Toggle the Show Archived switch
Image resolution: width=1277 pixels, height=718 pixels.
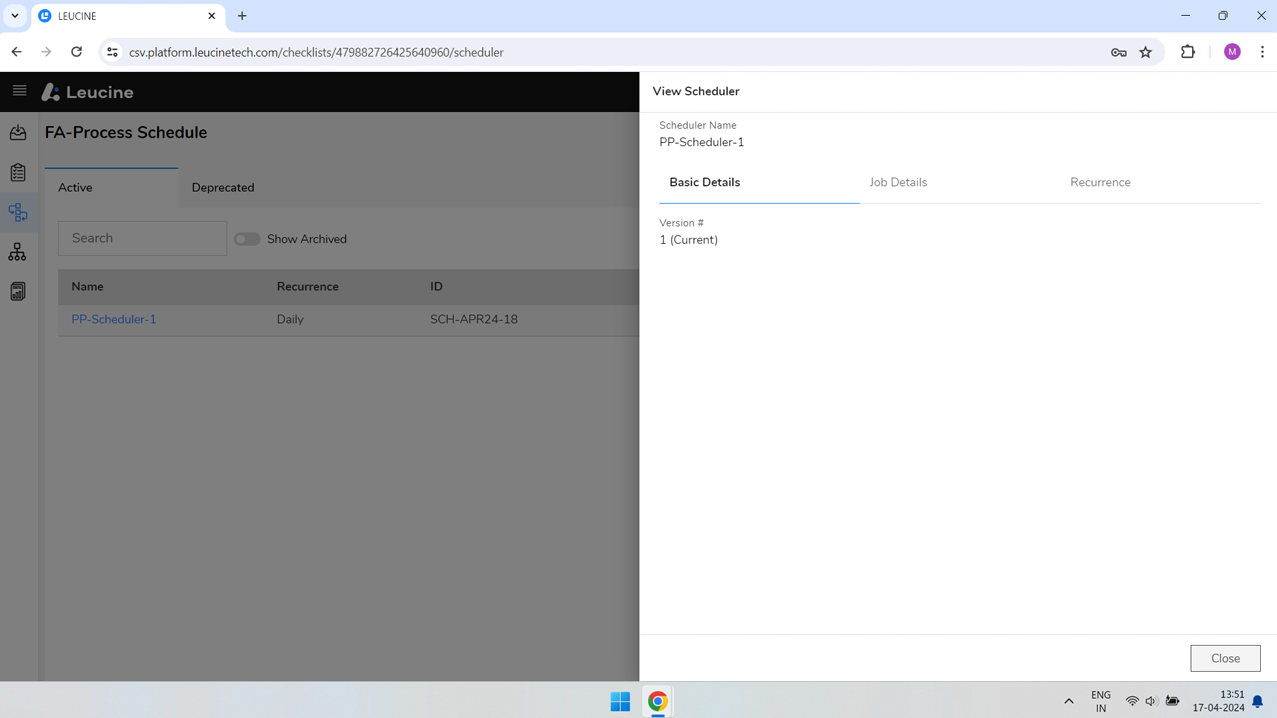[247, 239]
